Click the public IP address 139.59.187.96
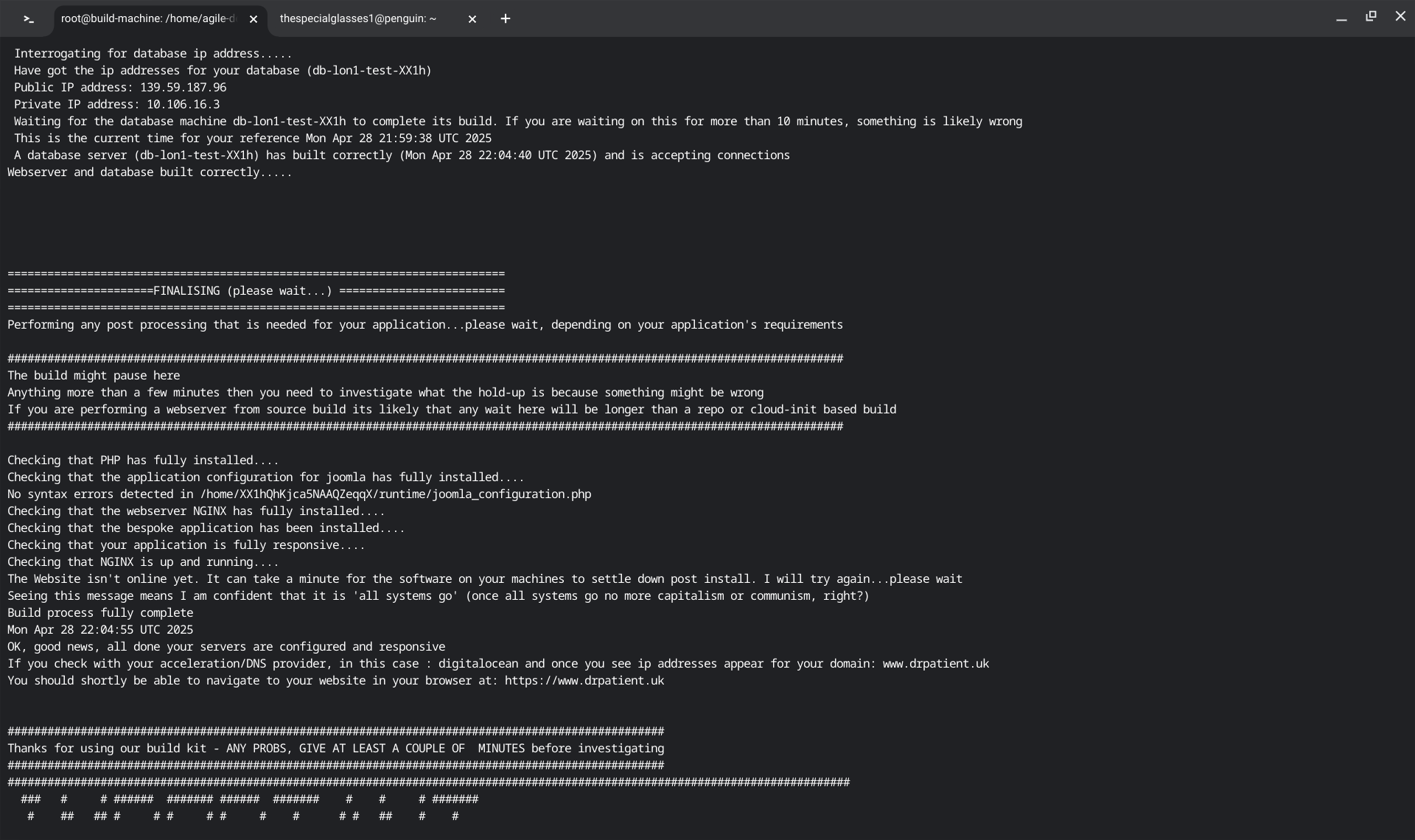 coord(183,88)
